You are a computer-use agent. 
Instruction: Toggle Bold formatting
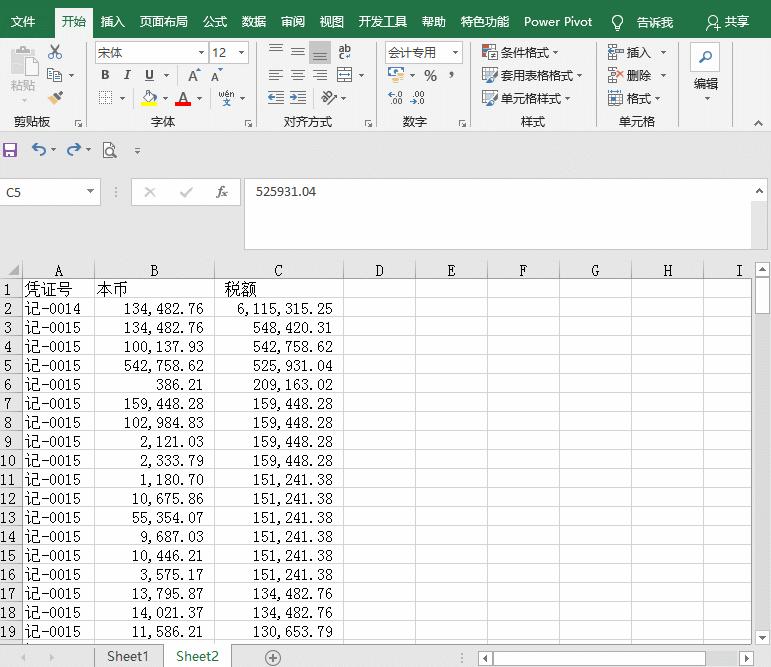pyautogui.click(x=105, y=75)
